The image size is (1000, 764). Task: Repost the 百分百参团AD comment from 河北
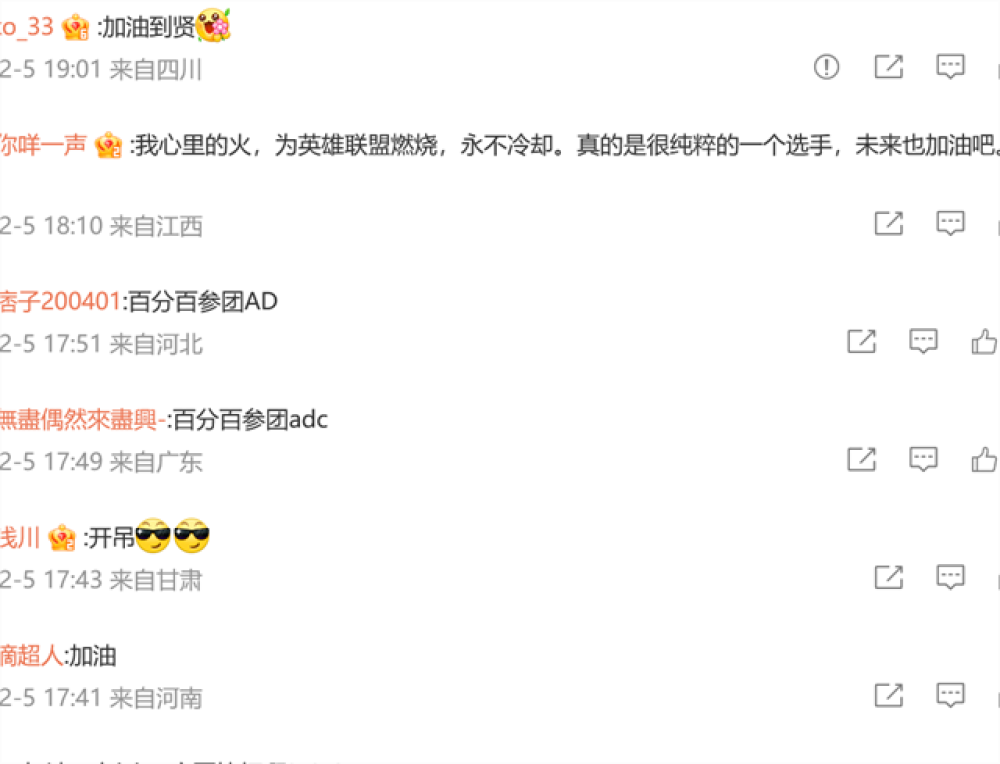862,341
